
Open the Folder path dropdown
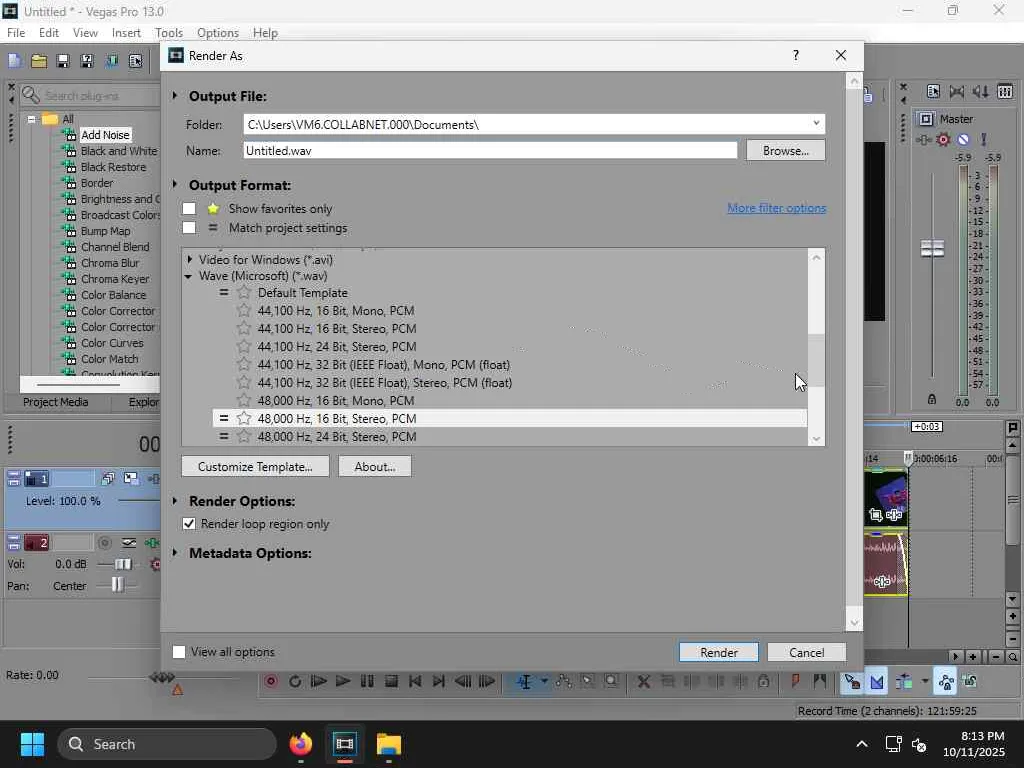[x=816, y=124]
